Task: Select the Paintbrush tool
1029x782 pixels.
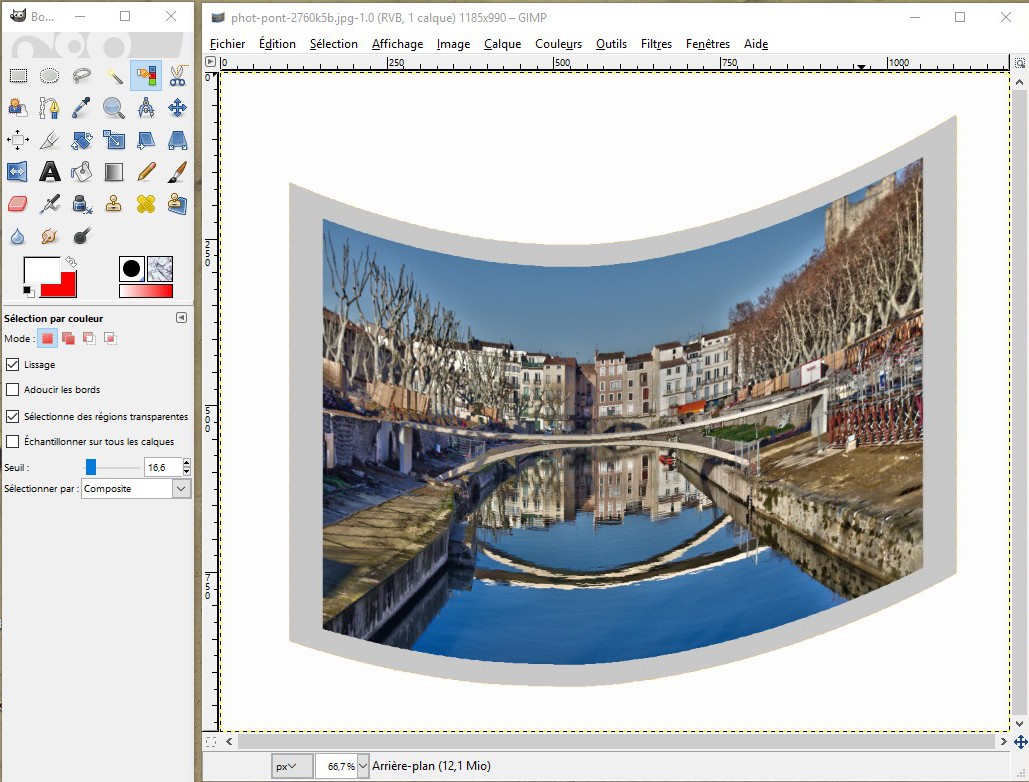Action: [177, 172]
